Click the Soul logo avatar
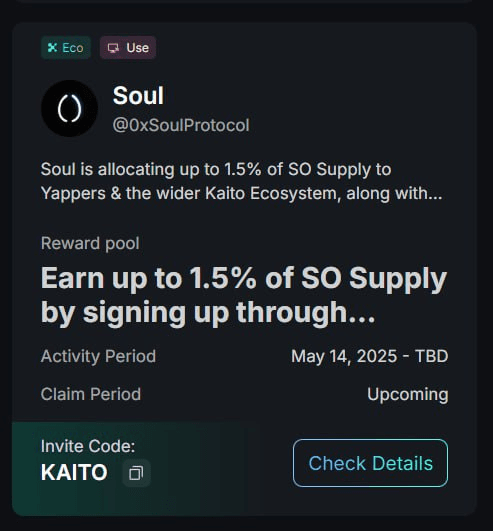Image resolution: width=493 pixels, height=531 pixels. pos(69,108)
